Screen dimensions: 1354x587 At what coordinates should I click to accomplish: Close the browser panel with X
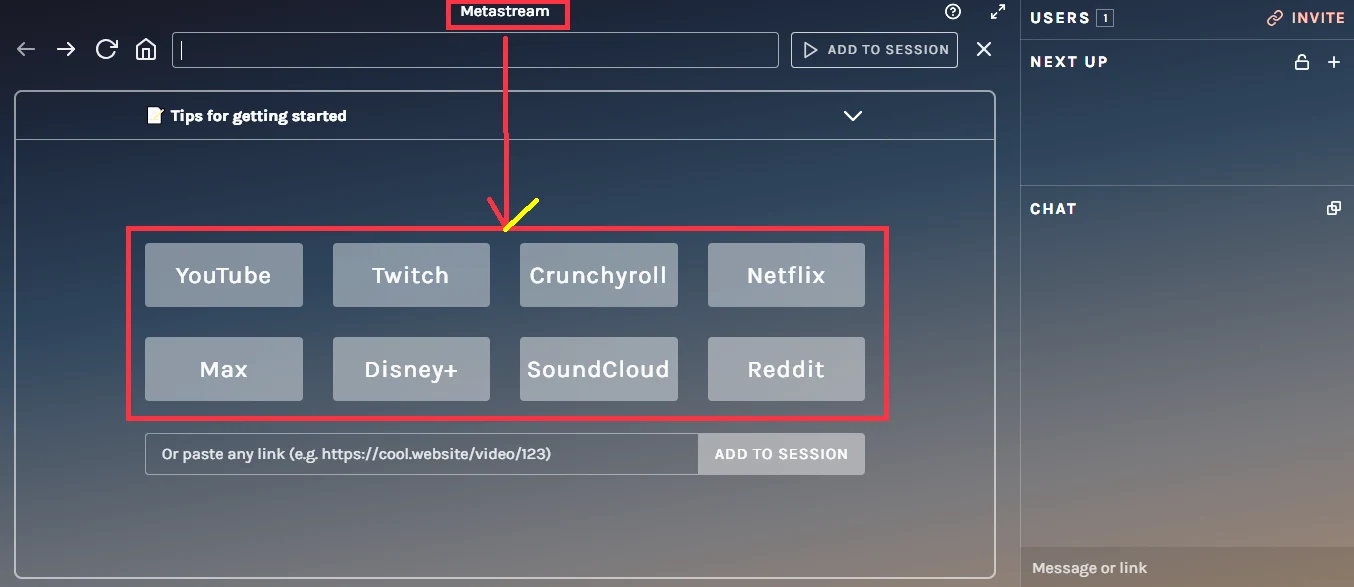click(x=984, y=50)
